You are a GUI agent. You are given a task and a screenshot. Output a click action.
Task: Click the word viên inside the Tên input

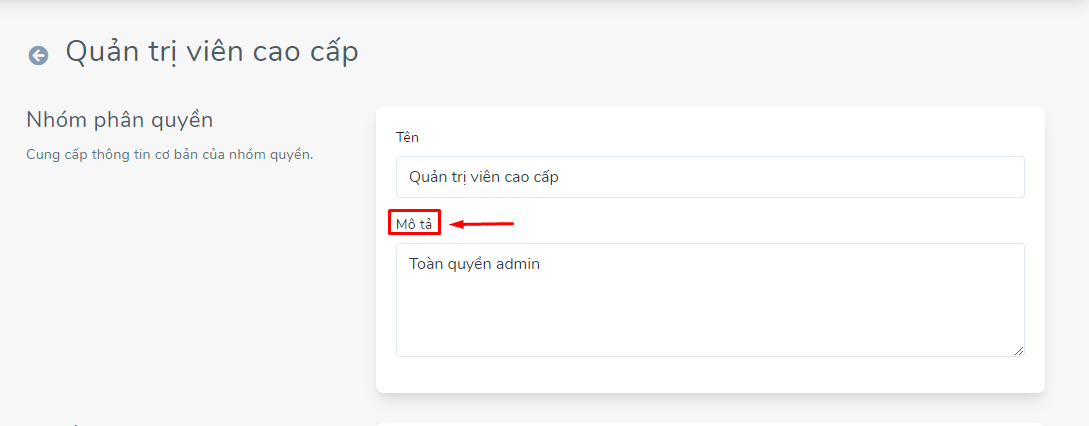[x=481, y=177]
